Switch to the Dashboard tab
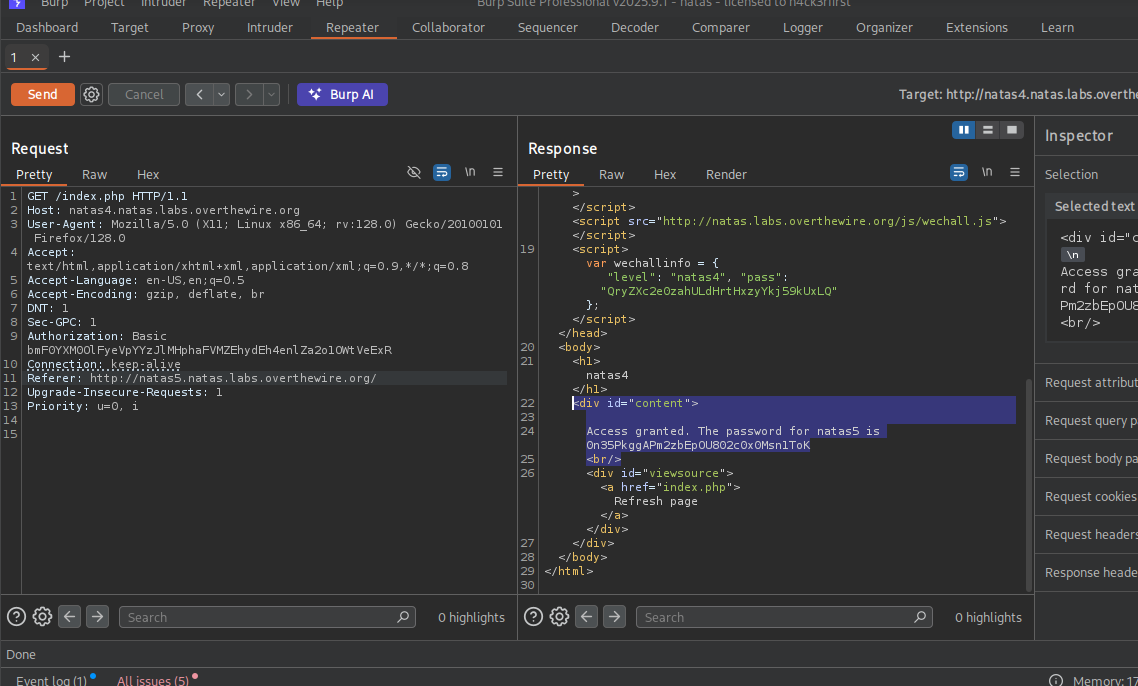The width and height of the screenshot is (1138, 686). 47,28
